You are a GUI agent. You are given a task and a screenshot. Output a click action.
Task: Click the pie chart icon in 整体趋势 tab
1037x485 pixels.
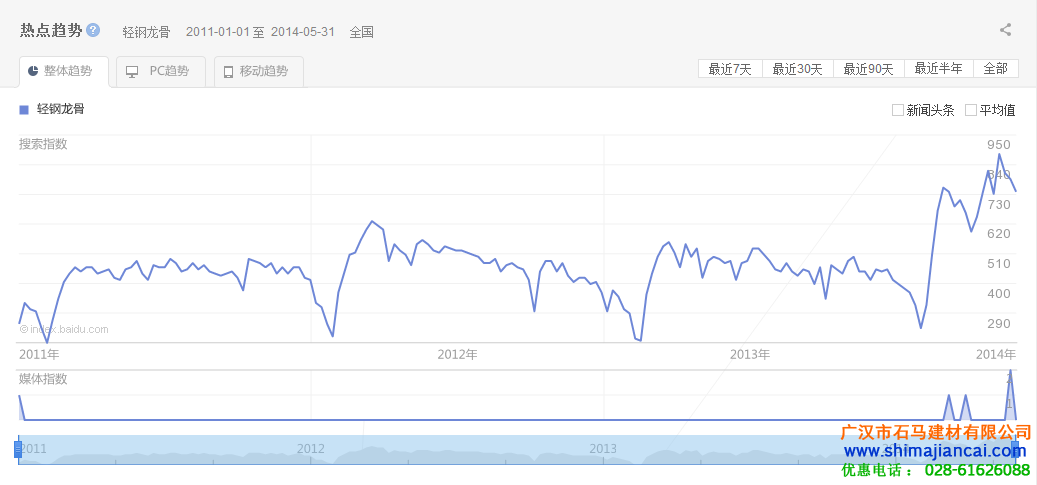pos(33,71)
